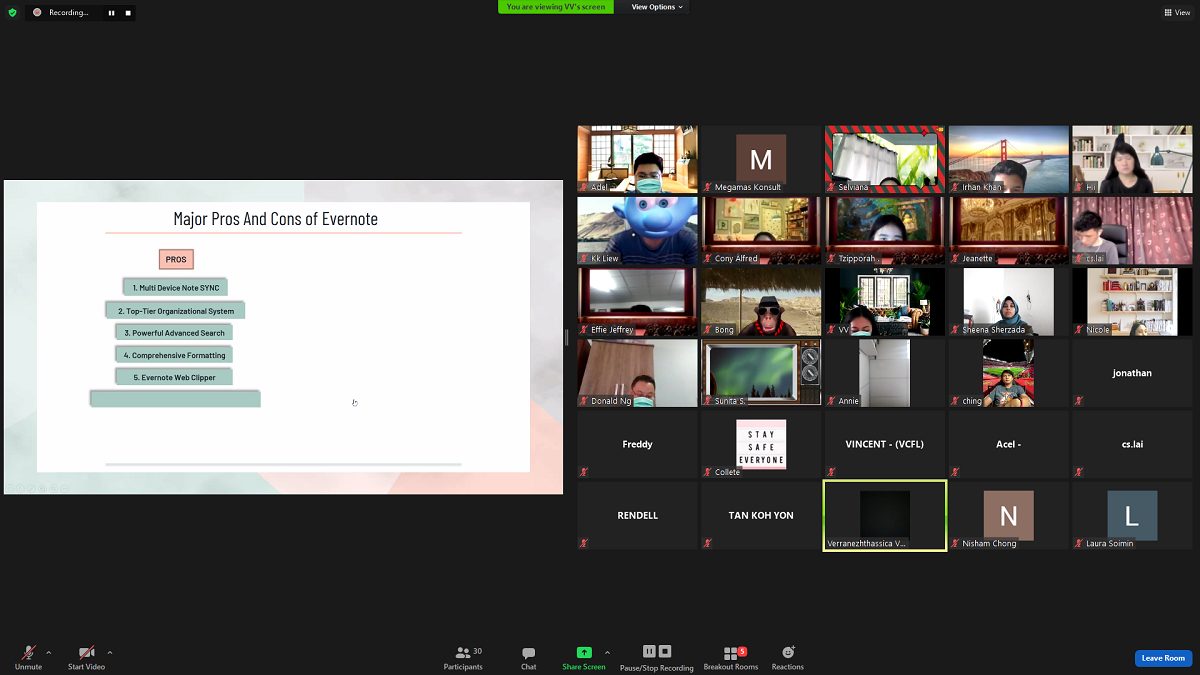Select Megamas Konsult participant tile

click(x=761, y=159)
